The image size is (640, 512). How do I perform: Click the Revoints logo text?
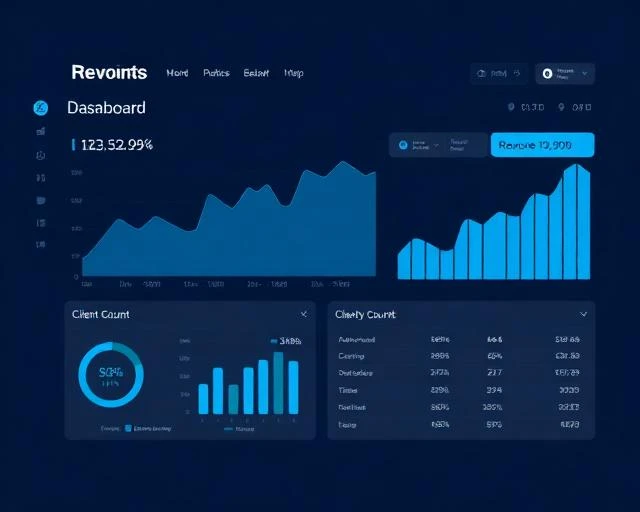point(109,72)
